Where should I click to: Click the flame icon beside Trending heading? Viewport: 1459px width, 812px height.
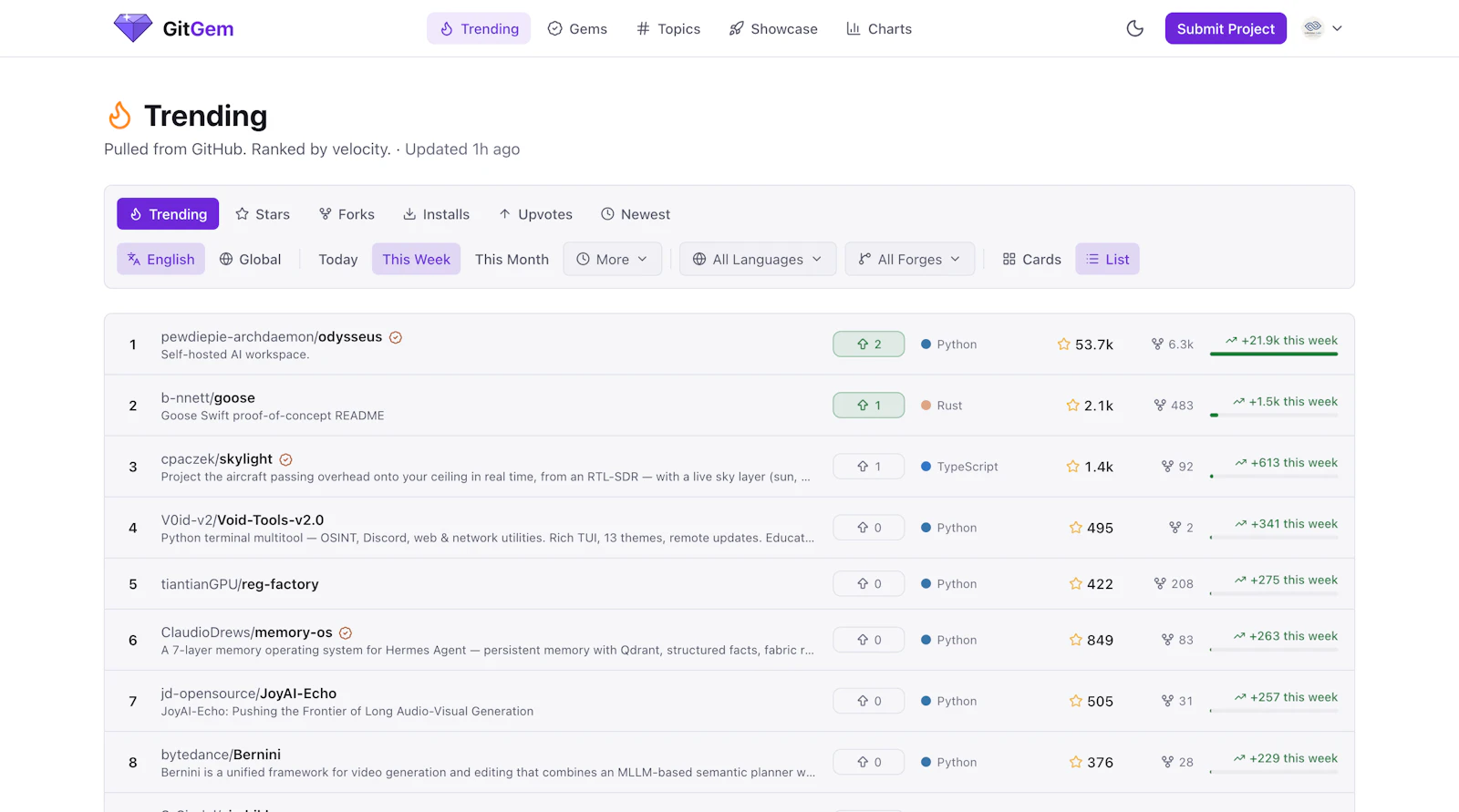[x=119, y=116]
